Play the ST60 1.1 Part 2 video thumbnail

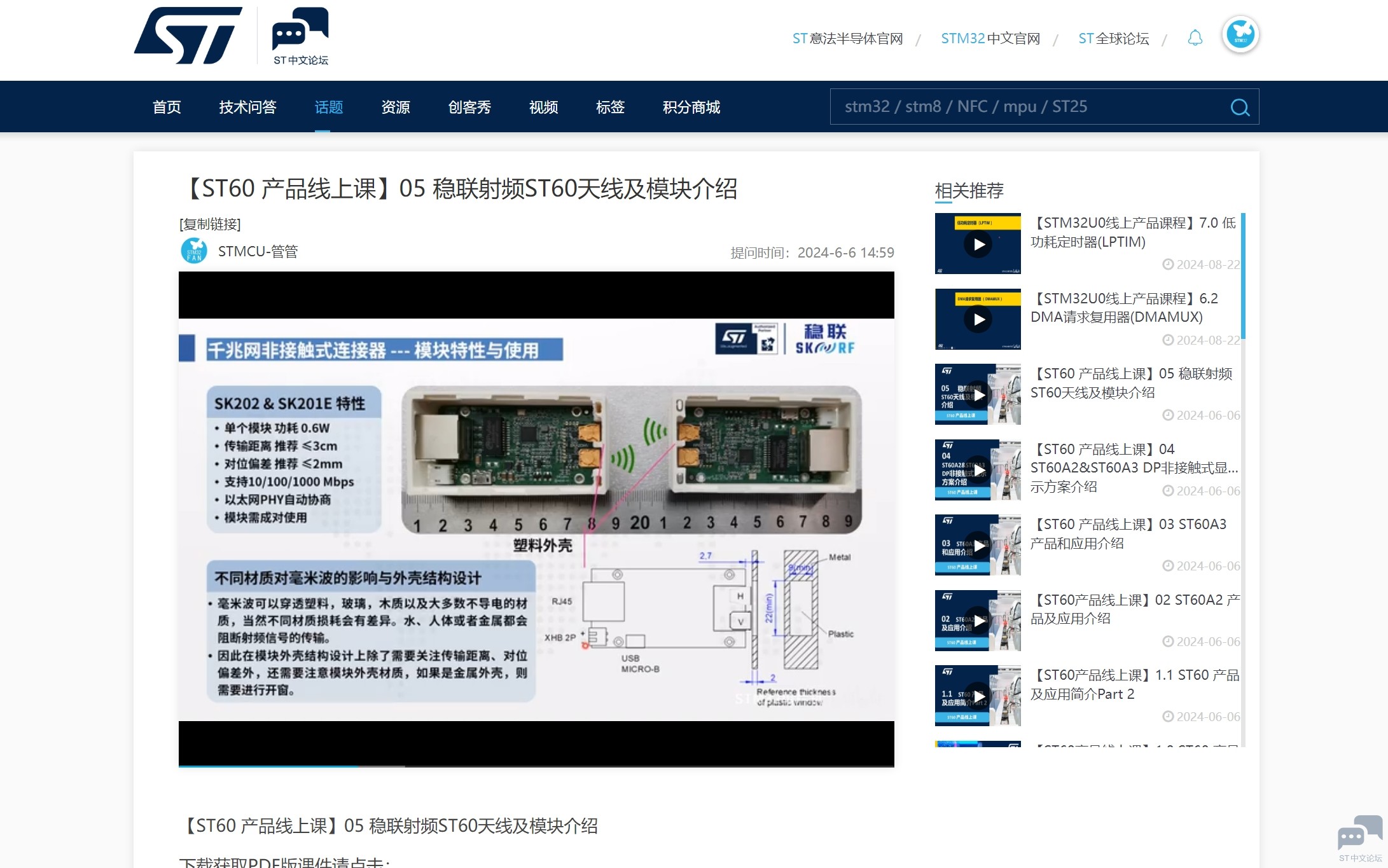(x=978, y=696)
